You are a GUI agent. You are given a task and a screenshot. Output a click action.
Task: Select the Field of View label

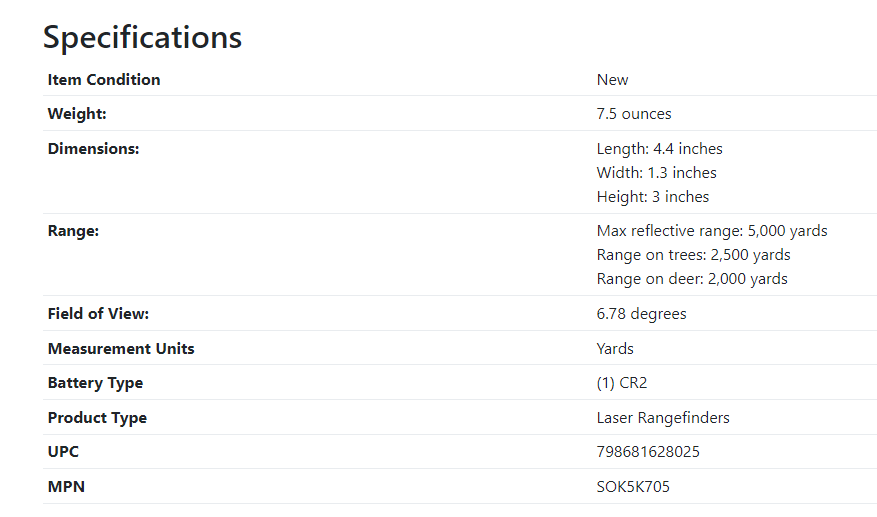[98, 313]
